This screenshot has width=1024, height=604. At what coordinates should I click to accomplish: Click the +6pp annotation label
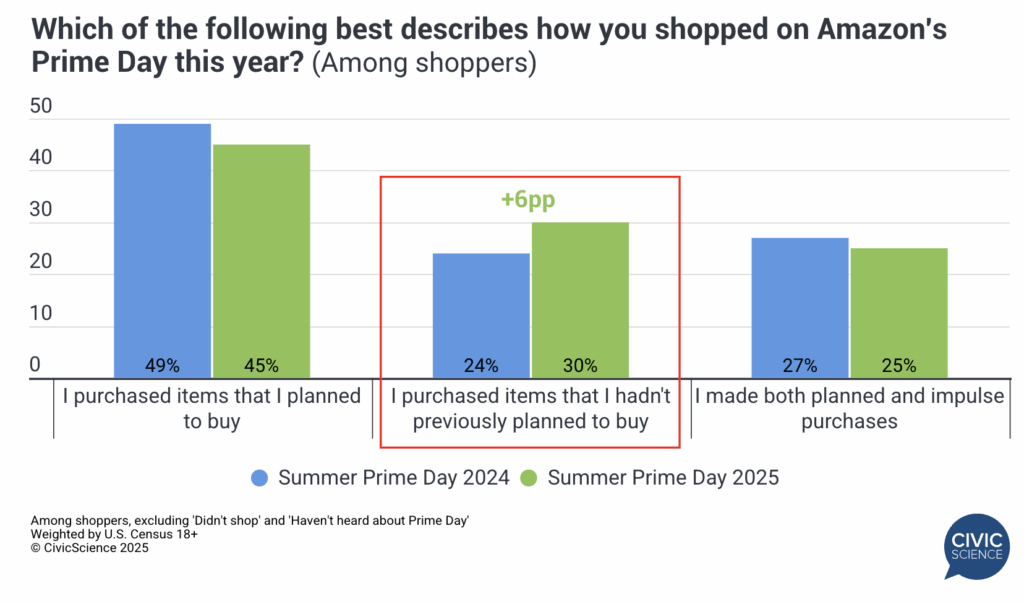point(527,200)
